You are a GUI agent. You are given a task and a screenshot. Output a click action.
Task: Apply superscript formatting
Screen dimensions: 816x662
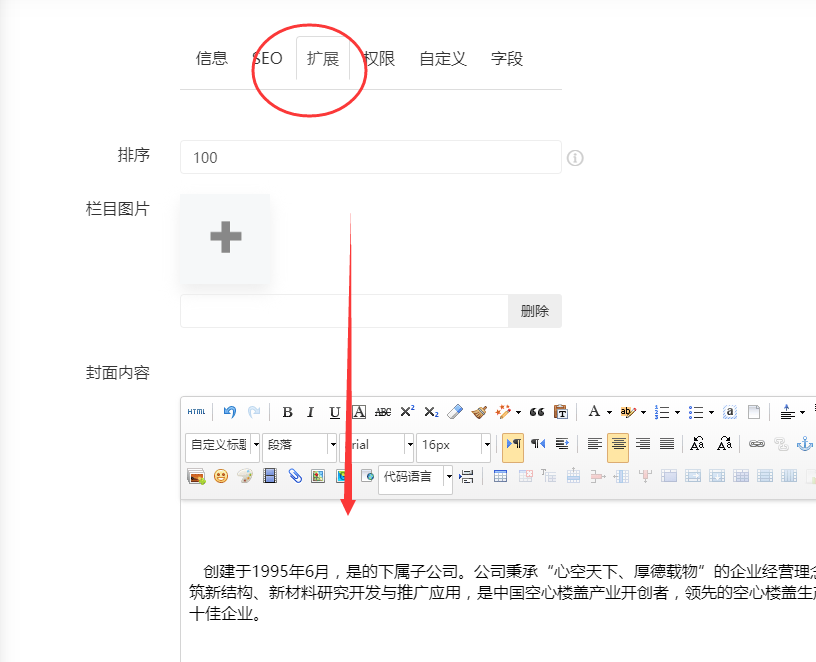click(407, 409)
